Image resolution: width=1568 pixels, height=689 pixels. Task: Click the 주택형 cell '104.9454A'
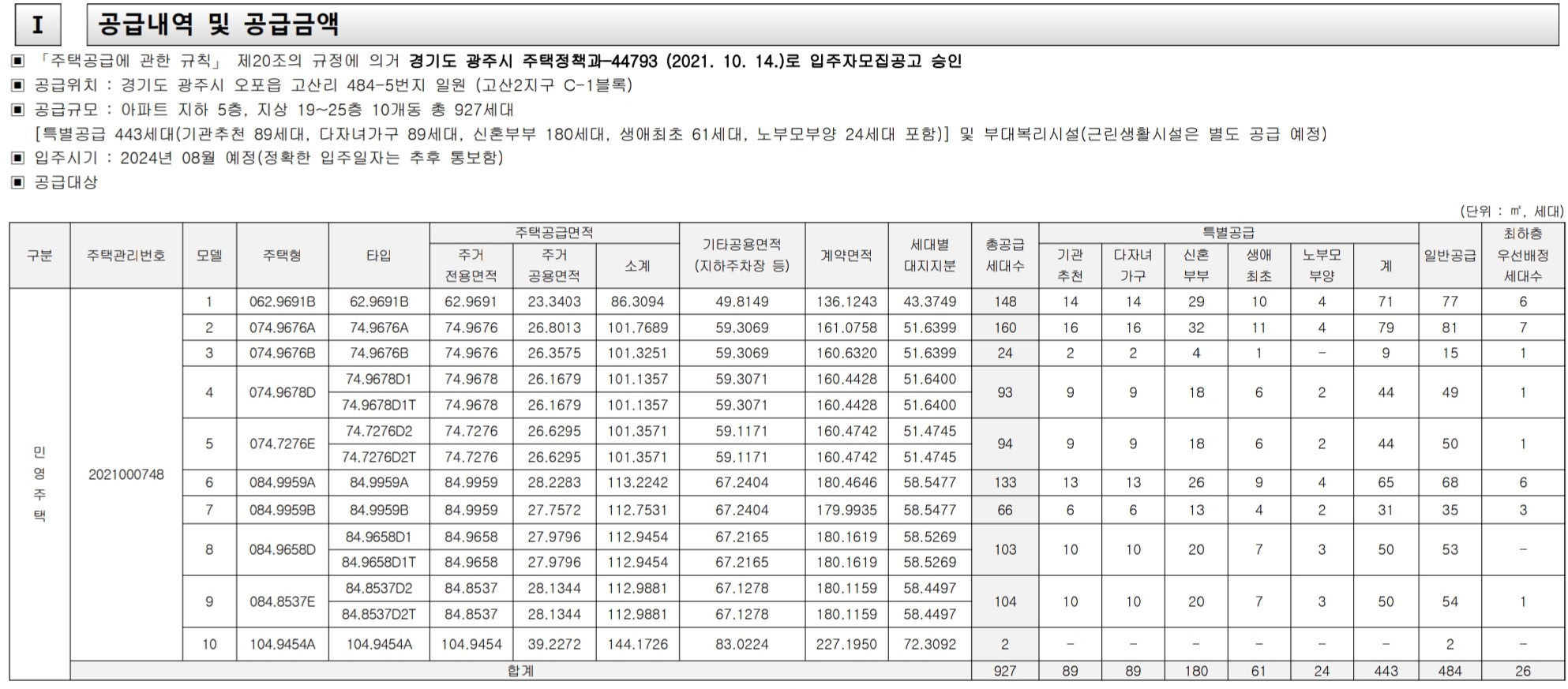coord(282,644)
